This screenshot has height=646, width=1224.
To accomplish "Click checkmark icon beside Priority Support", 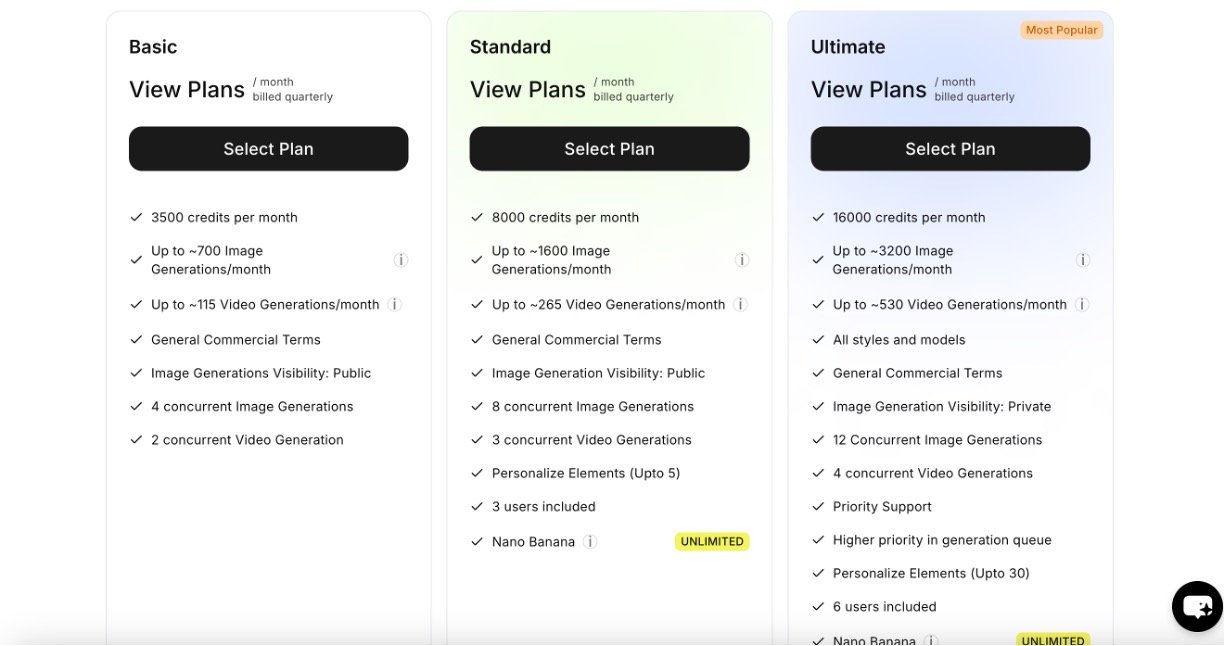I will (817, 507).
